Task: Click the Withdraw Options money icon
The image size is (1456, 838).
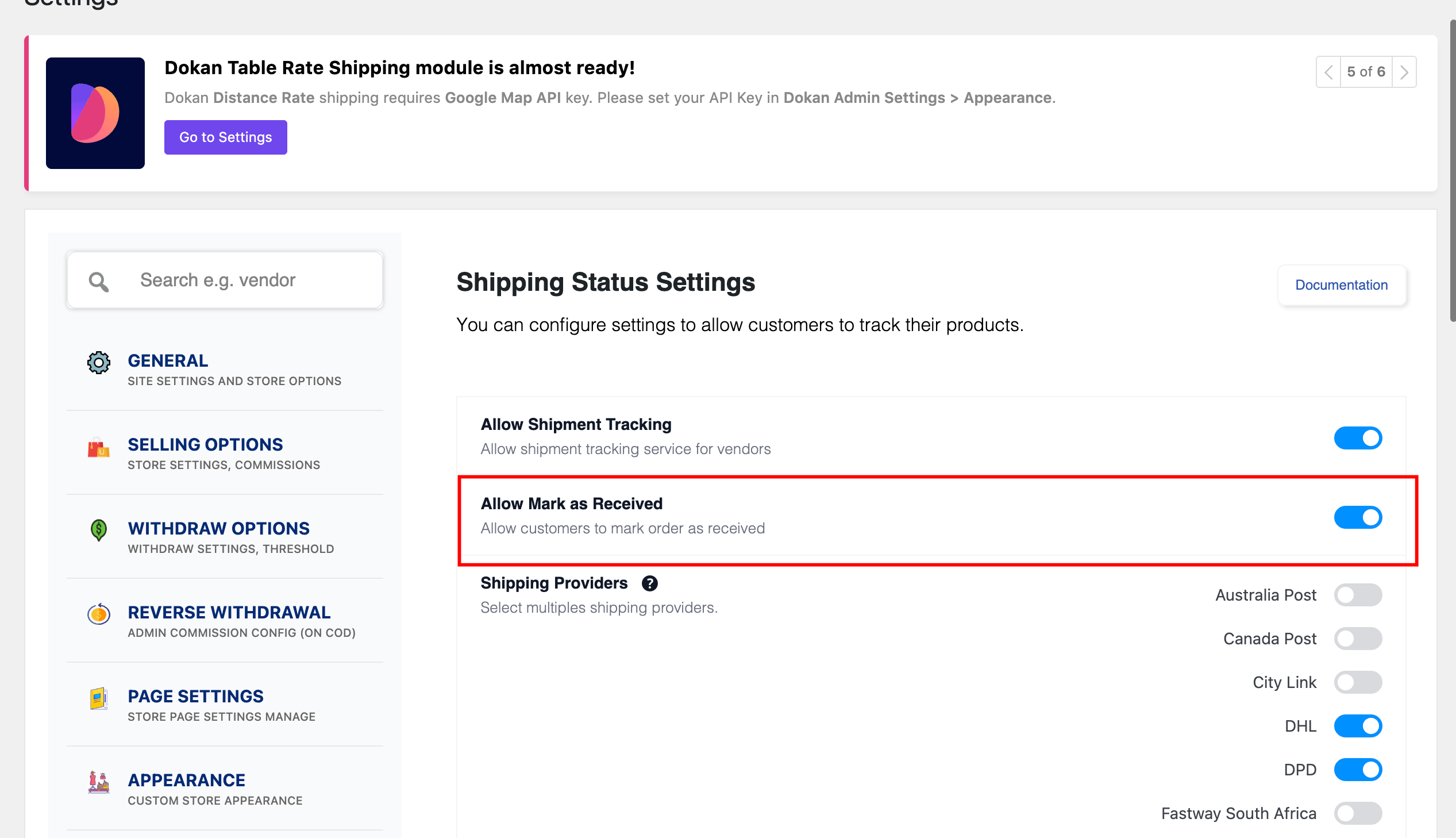Action: tap(99, 530)
